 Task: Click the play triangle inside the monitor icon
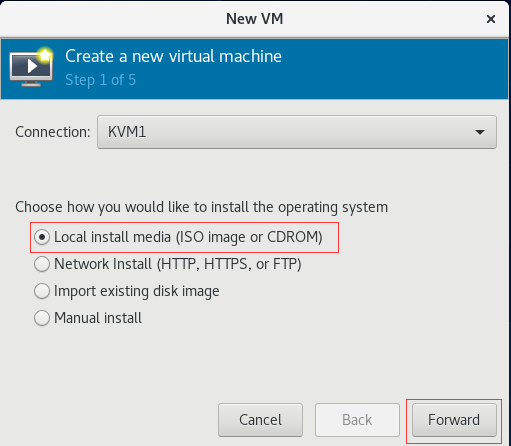32,66
